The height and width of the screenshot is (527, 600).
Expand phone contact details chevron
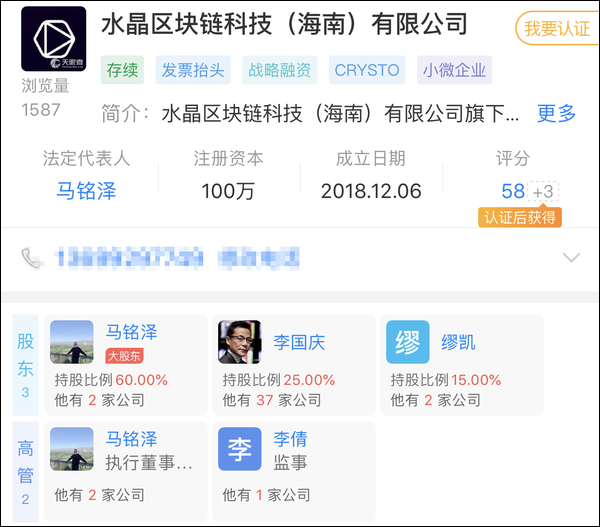[x=571, y=257]
